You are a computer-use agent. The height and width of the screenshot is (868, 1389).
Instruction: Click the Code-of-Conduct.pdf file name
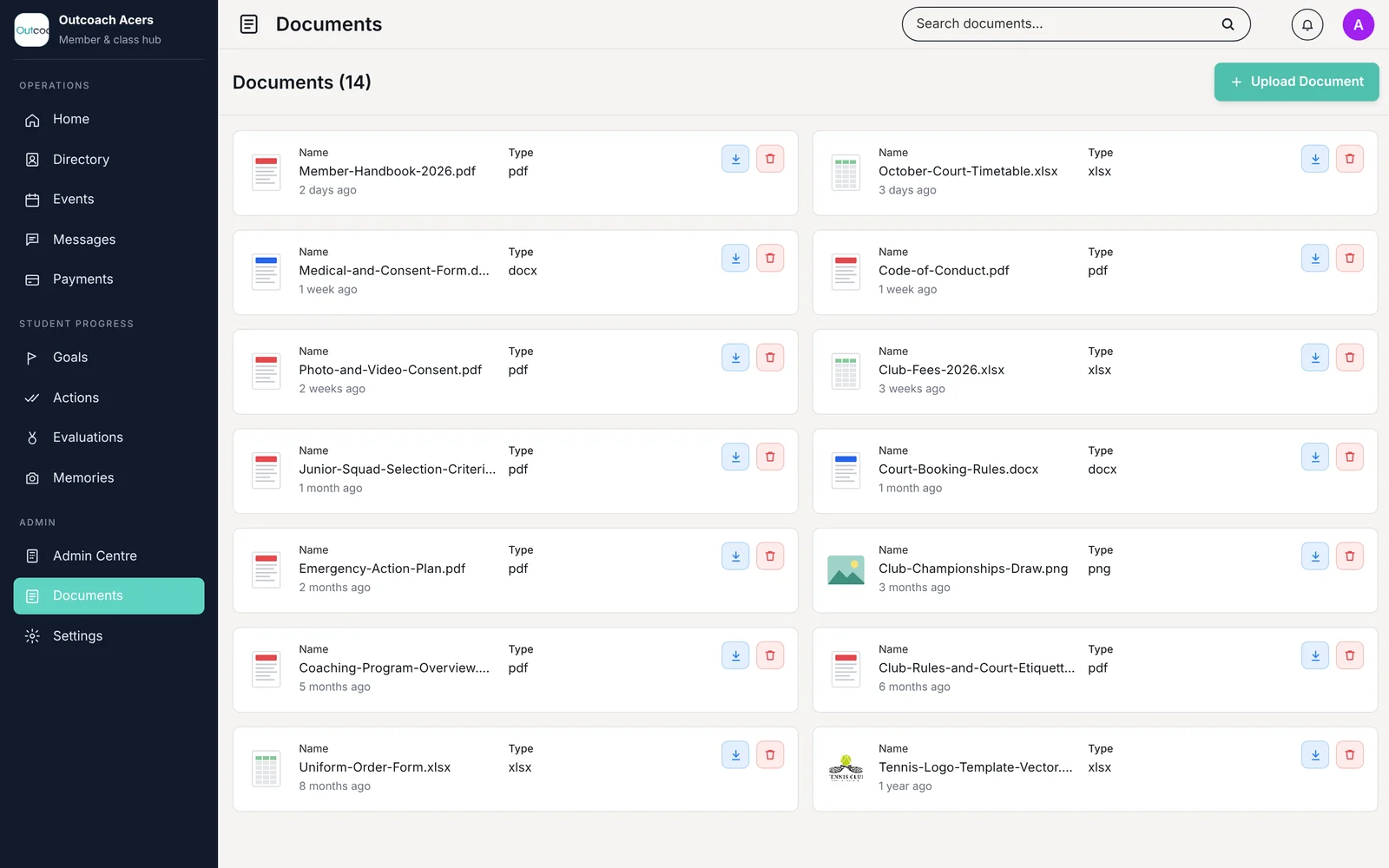(944, 271)
